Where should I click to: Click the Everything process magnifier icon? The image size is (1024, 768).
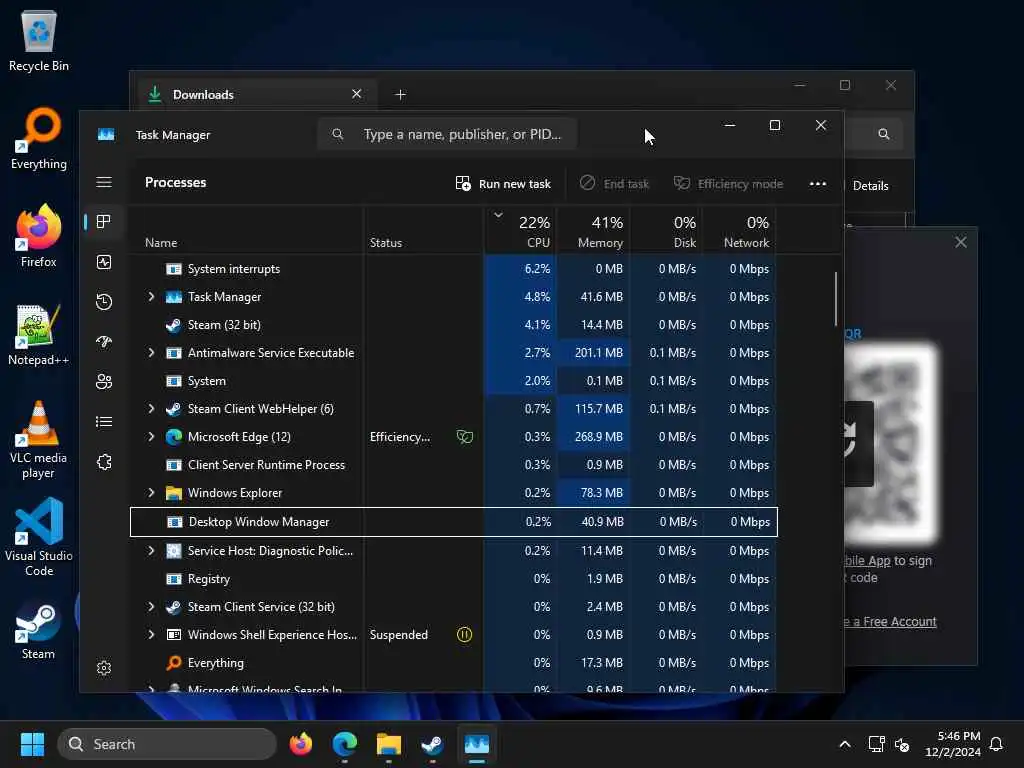pos(174,663)
